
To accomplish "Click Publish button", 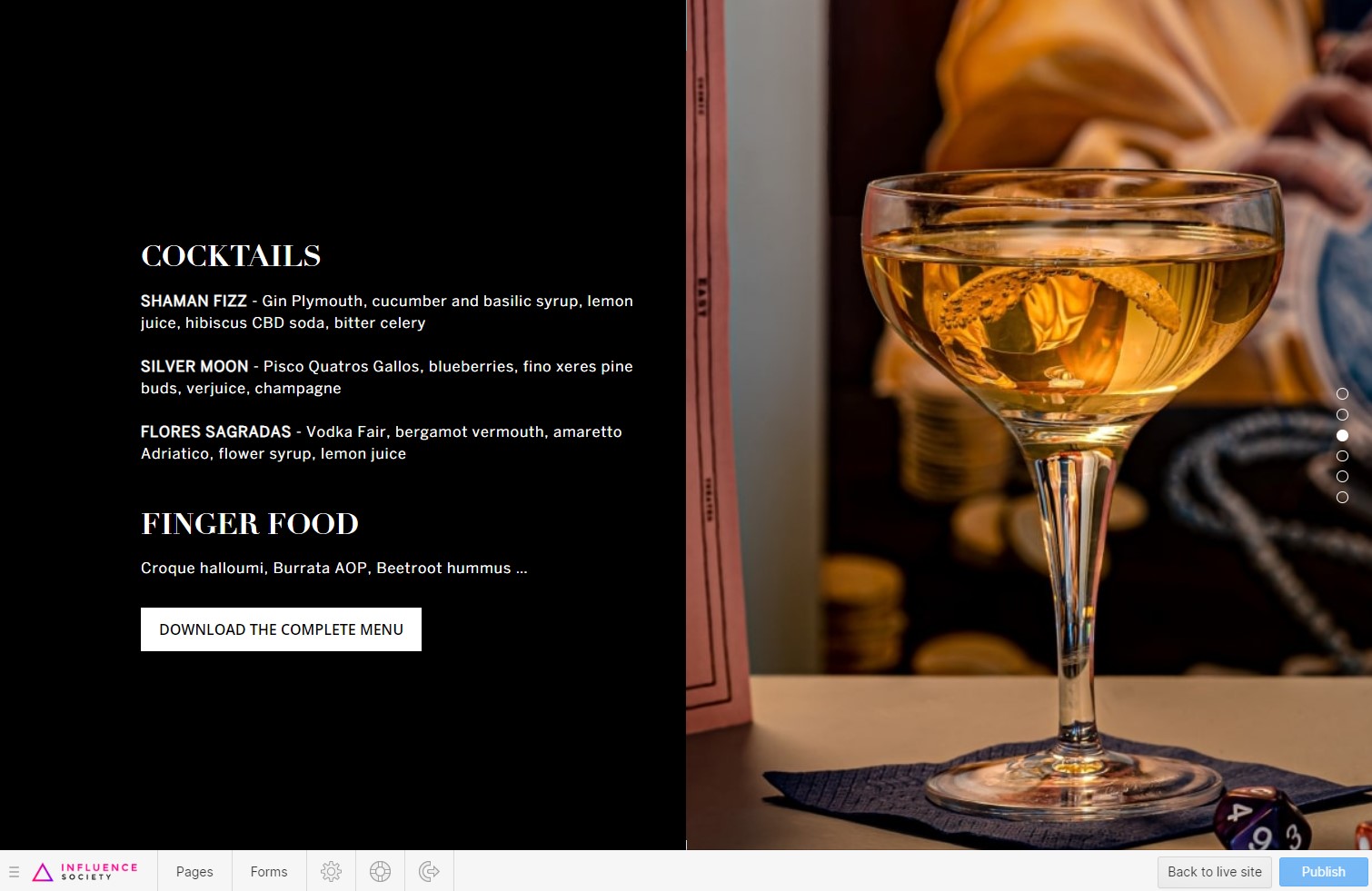I will tap(1323, 872).
